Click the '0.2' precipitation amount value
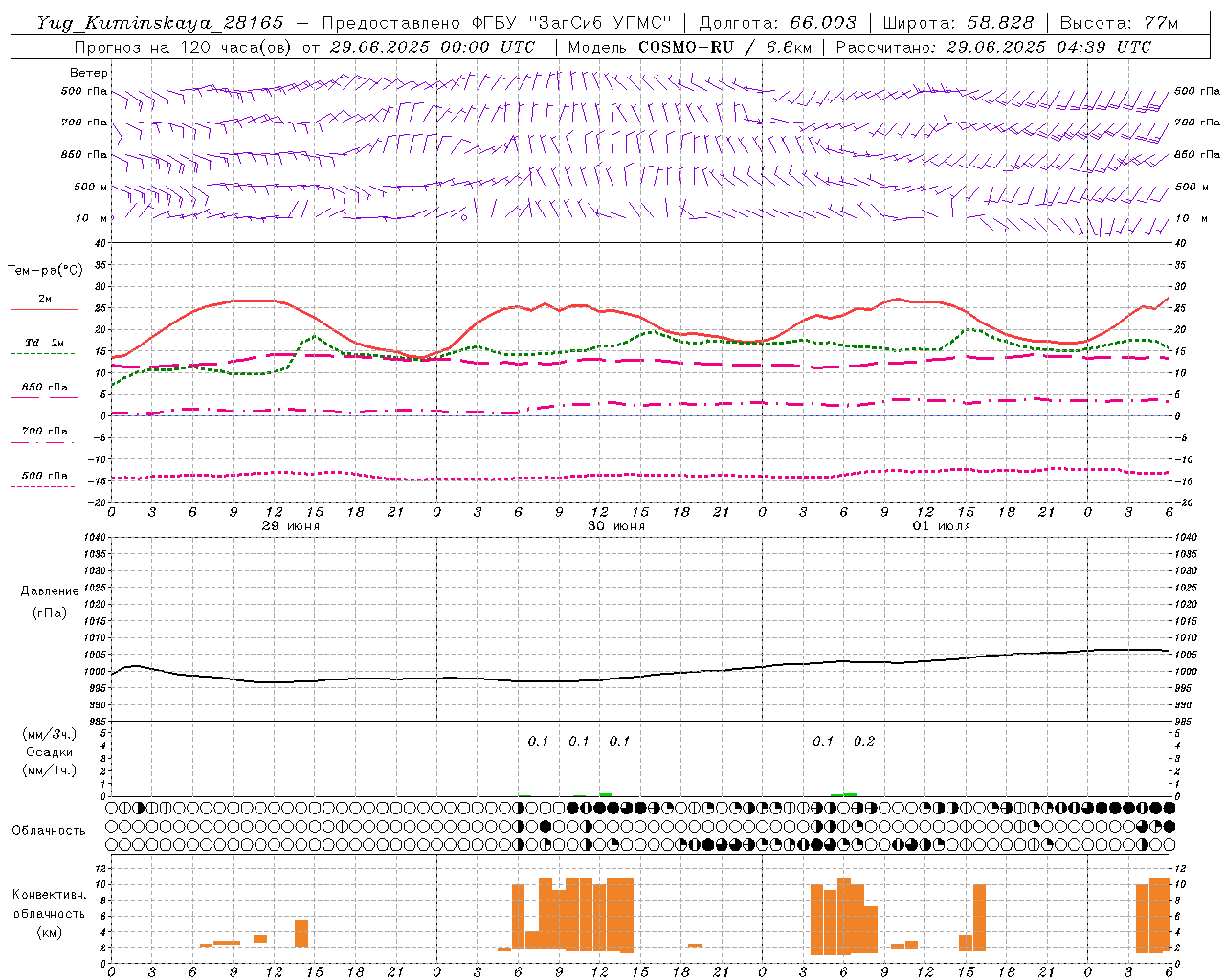1225x980 pixels. pos(864,741)
